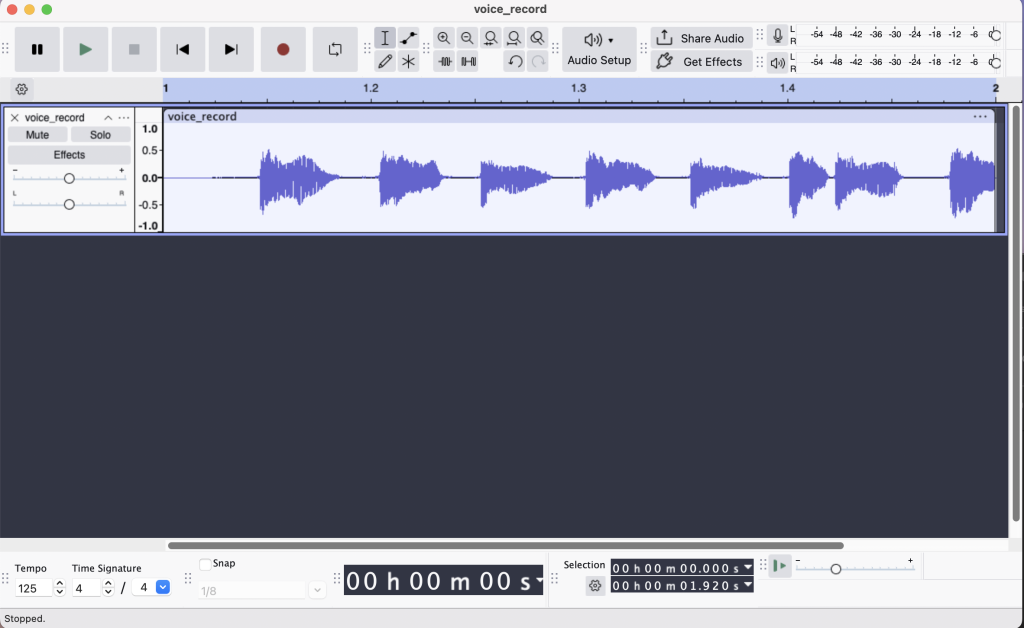
Task: Click the Undo arrow icon
Action: click(515, 61)
